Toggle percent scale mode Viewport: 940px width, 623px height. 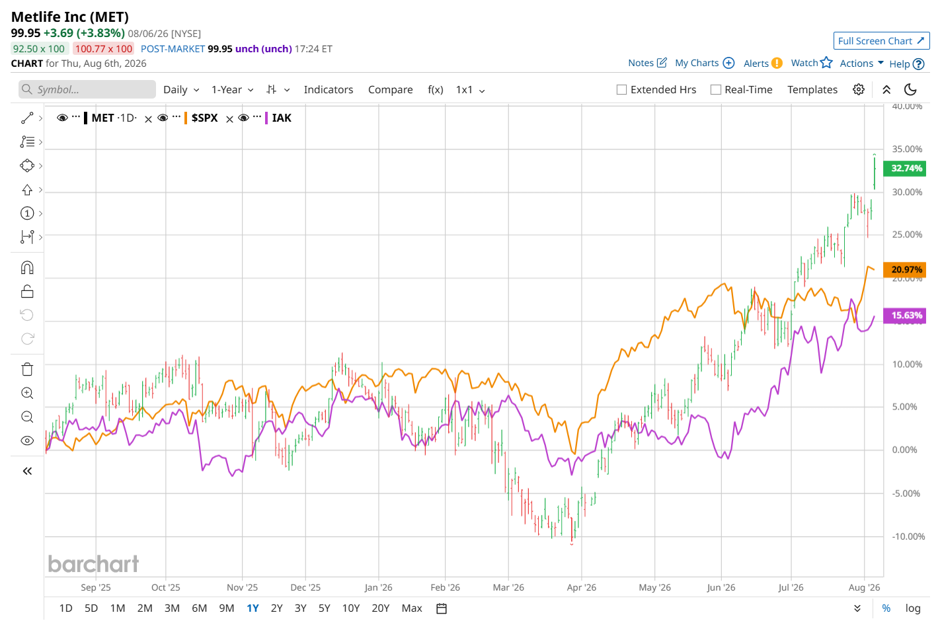(886, 609)
